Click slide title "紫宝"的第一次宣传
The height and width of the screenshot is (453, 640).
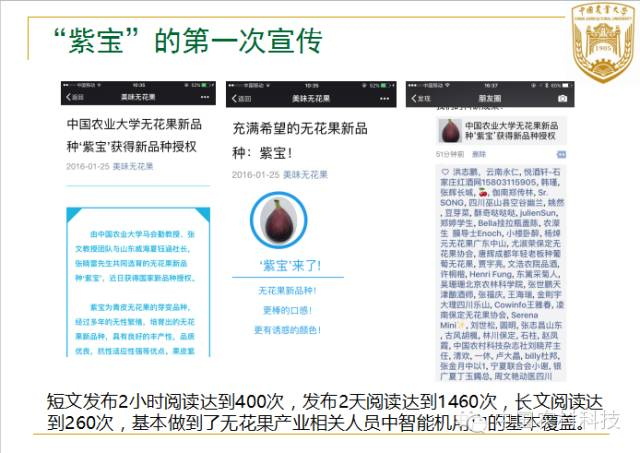pos(188,41)
